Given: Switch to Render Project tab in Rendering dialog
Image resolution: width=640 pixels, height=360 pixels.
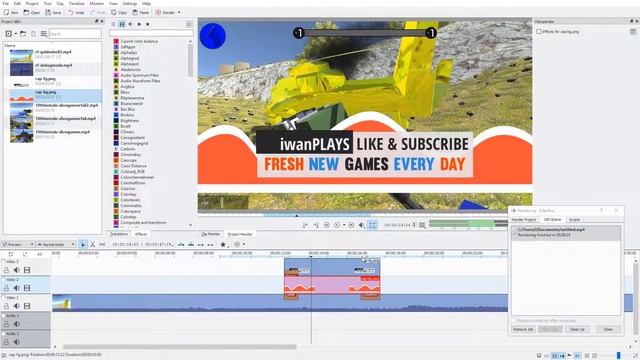Looking at the screenshot, I should (524, 220).
